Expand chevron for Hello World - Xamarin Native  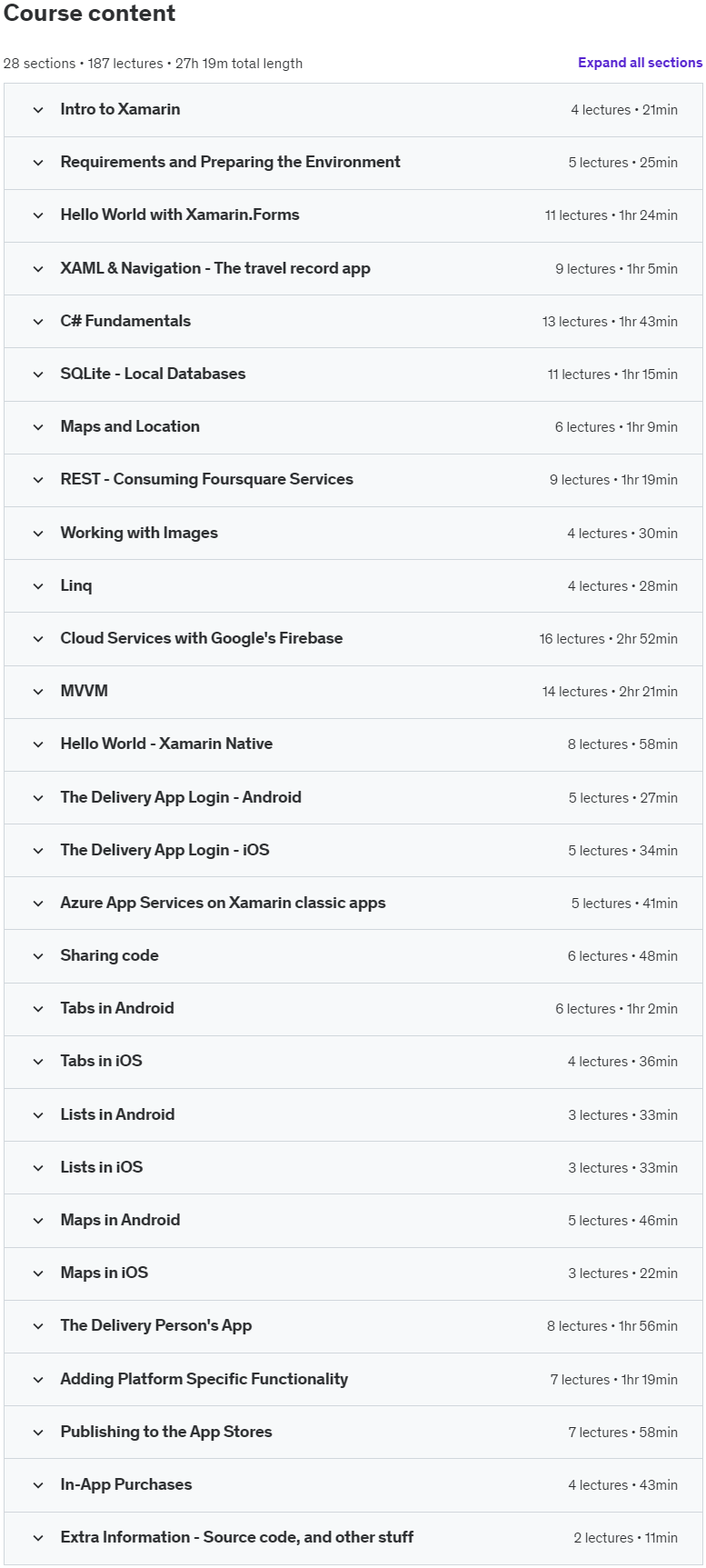coord(38,744)
